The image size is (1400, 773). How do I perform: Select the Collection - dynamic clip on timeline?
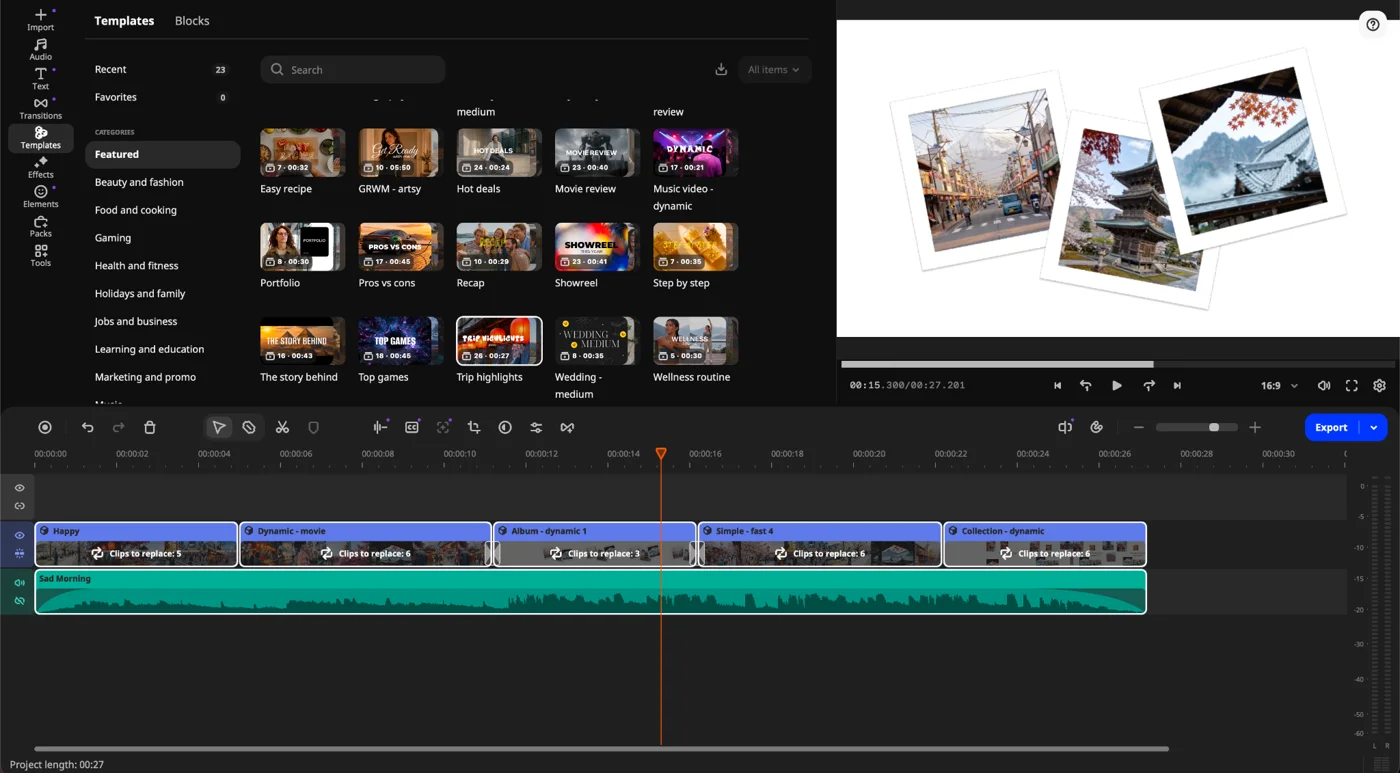(x=1045, y=544)
